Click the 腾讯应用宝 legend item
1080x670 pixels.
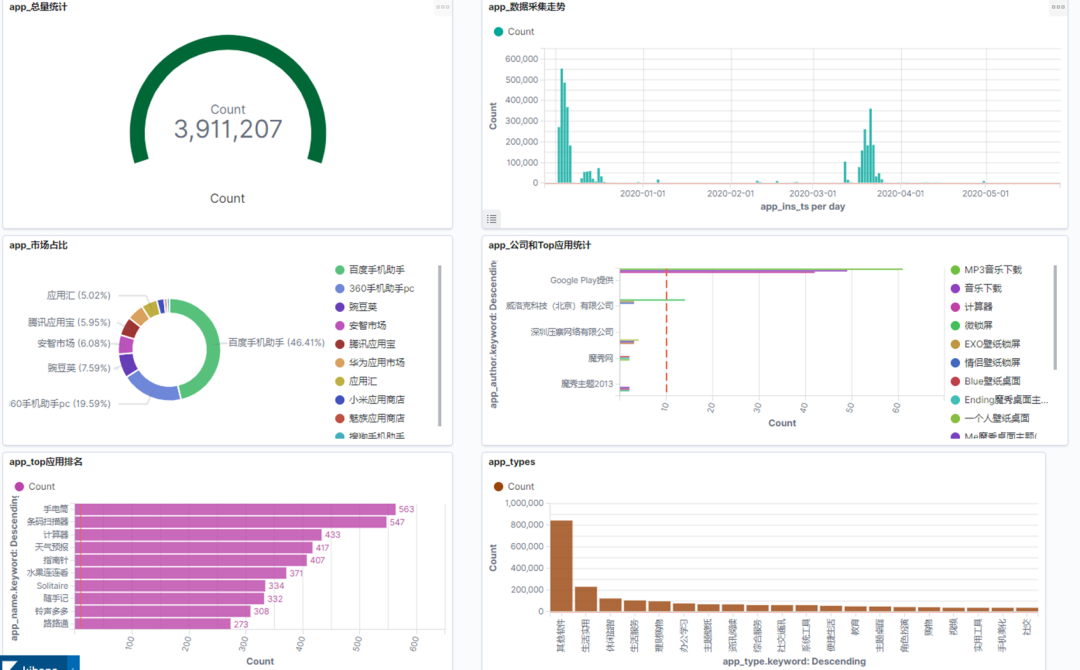point(365,344)
